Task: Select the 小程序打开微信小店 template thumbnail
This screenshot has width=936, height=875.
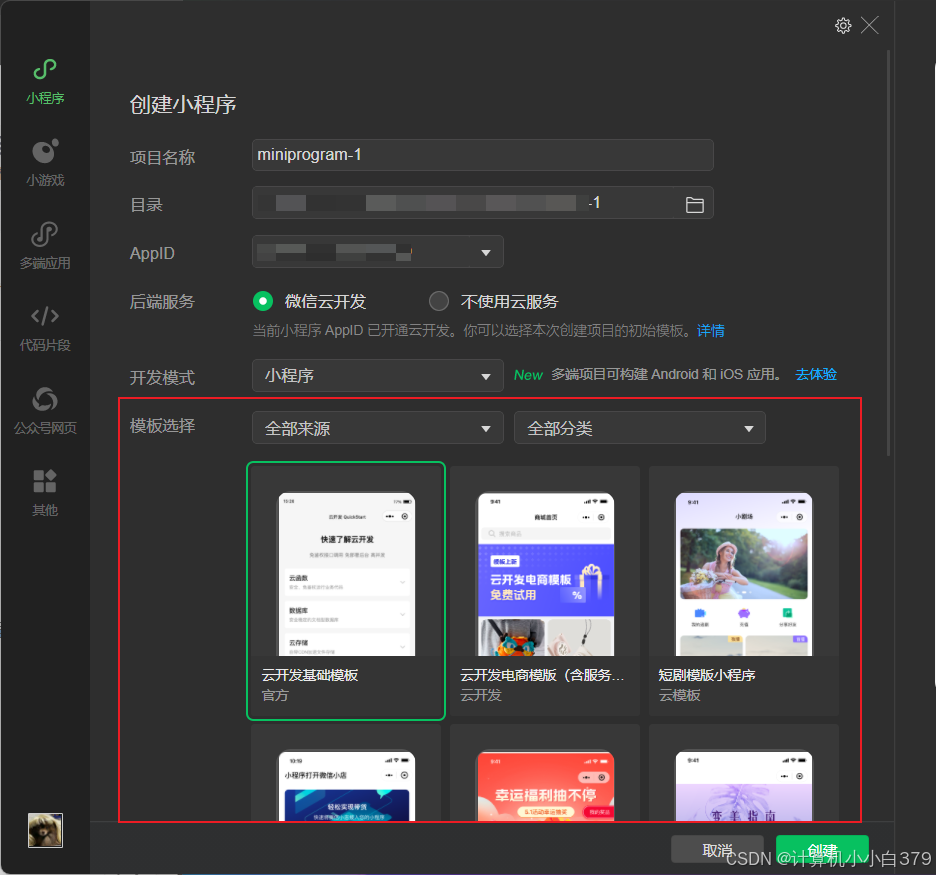Action: [x=347, y=785]
